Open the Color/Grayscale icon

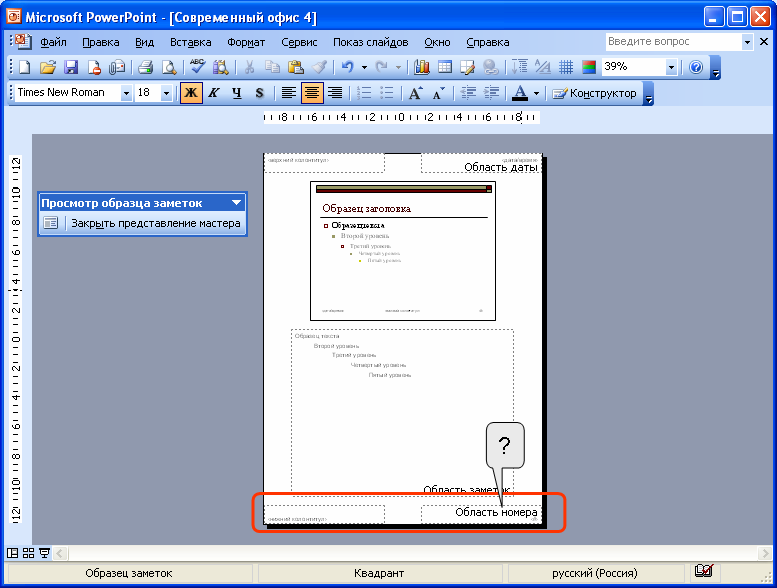click(589, 67)
